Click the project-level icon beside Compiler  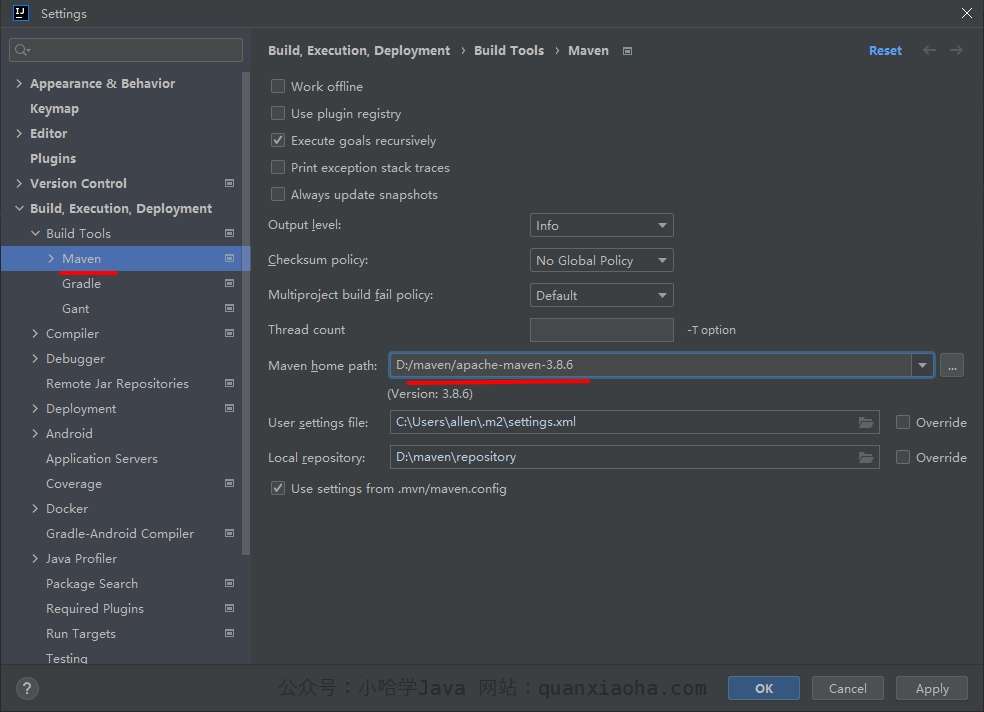[x=230, y=333]
